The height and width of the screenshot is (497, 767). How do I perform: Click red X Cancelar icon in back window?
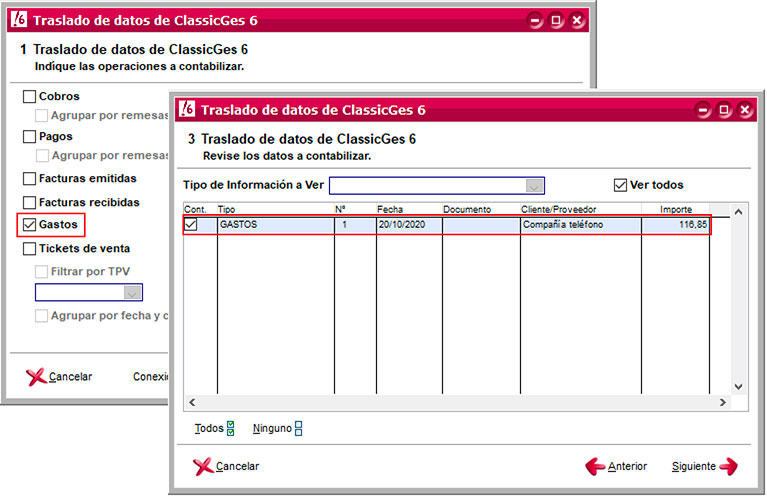[x=36, y=377]
